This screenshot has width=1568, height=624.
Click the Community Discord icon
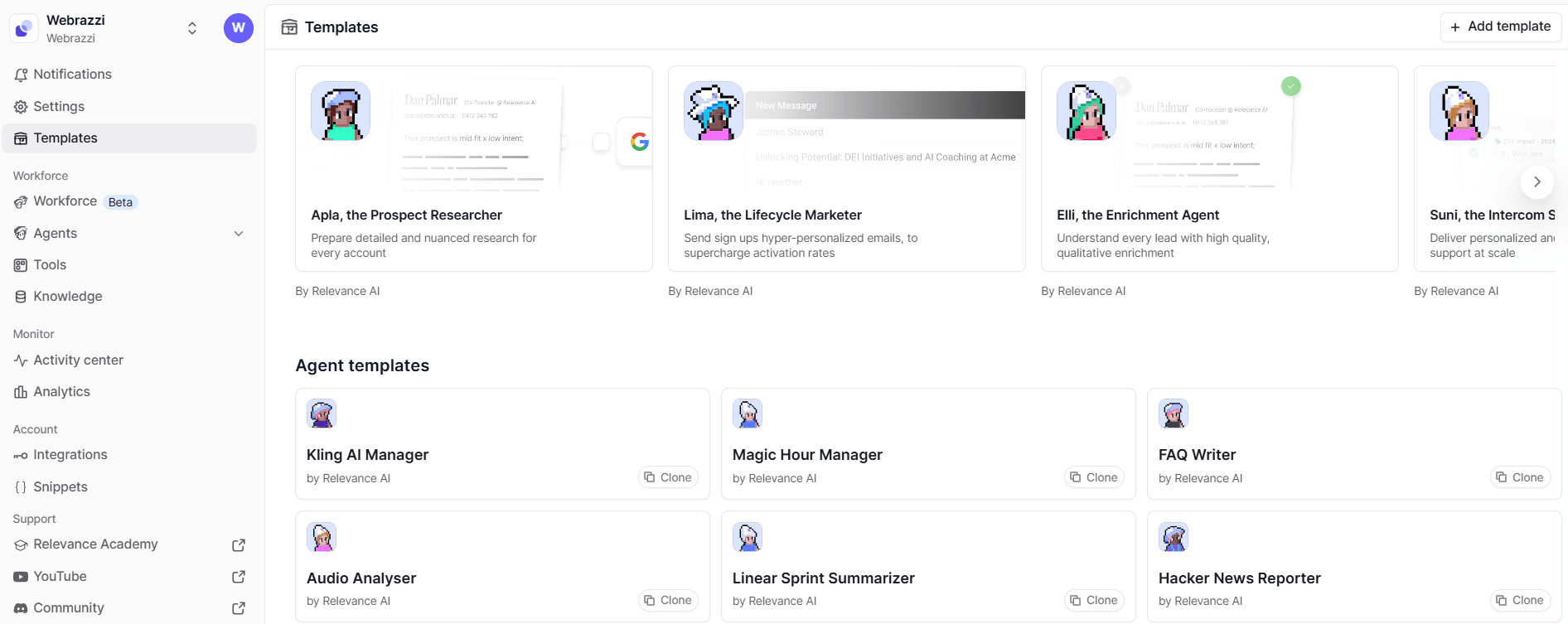tap(21, 608)
